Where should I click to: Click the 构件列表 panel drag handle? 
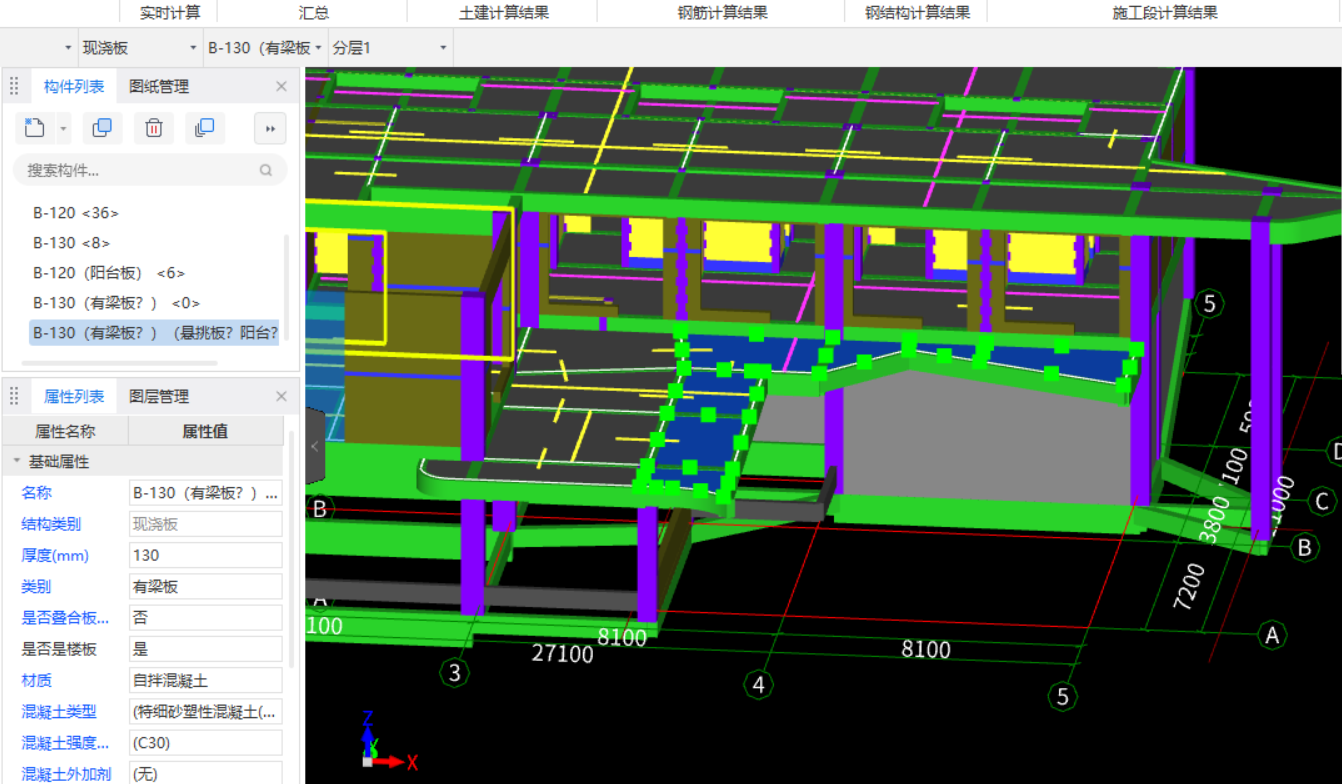coord(14,87)
